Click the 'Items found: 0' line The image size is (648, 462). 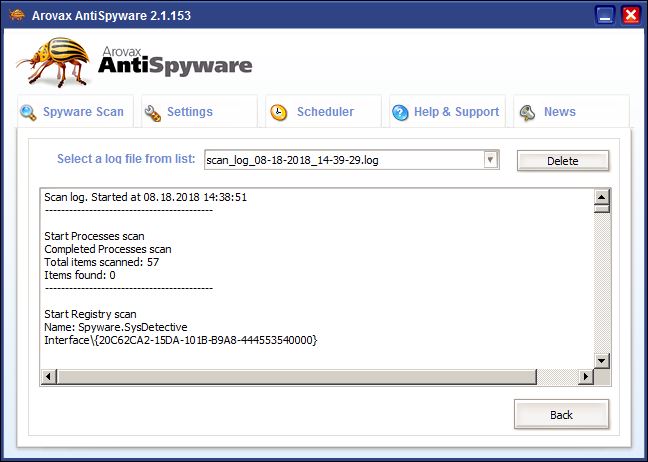tap(80, 275)
